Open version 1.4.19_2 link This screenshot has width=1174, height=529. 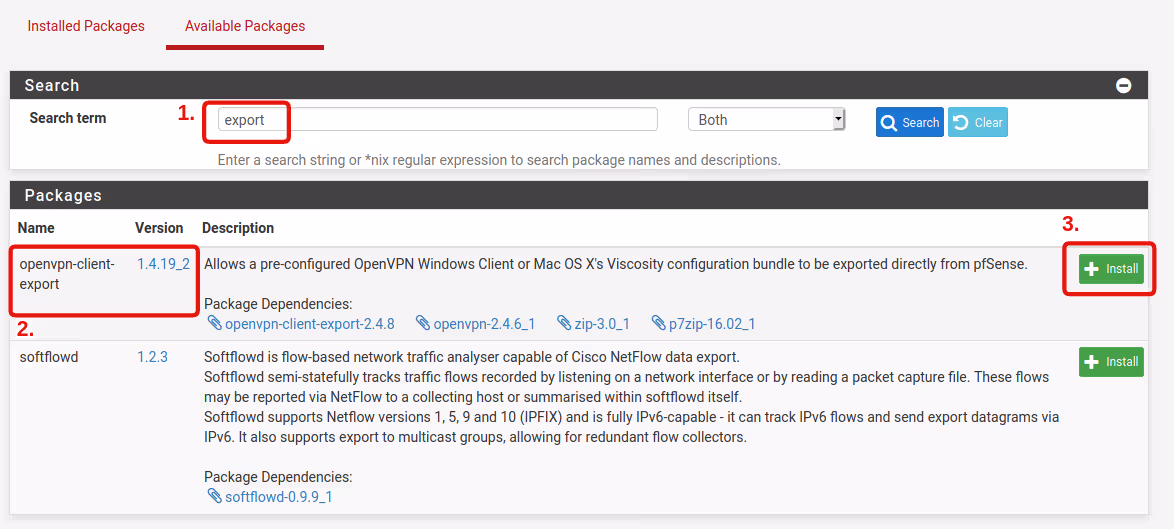[163, 265]
